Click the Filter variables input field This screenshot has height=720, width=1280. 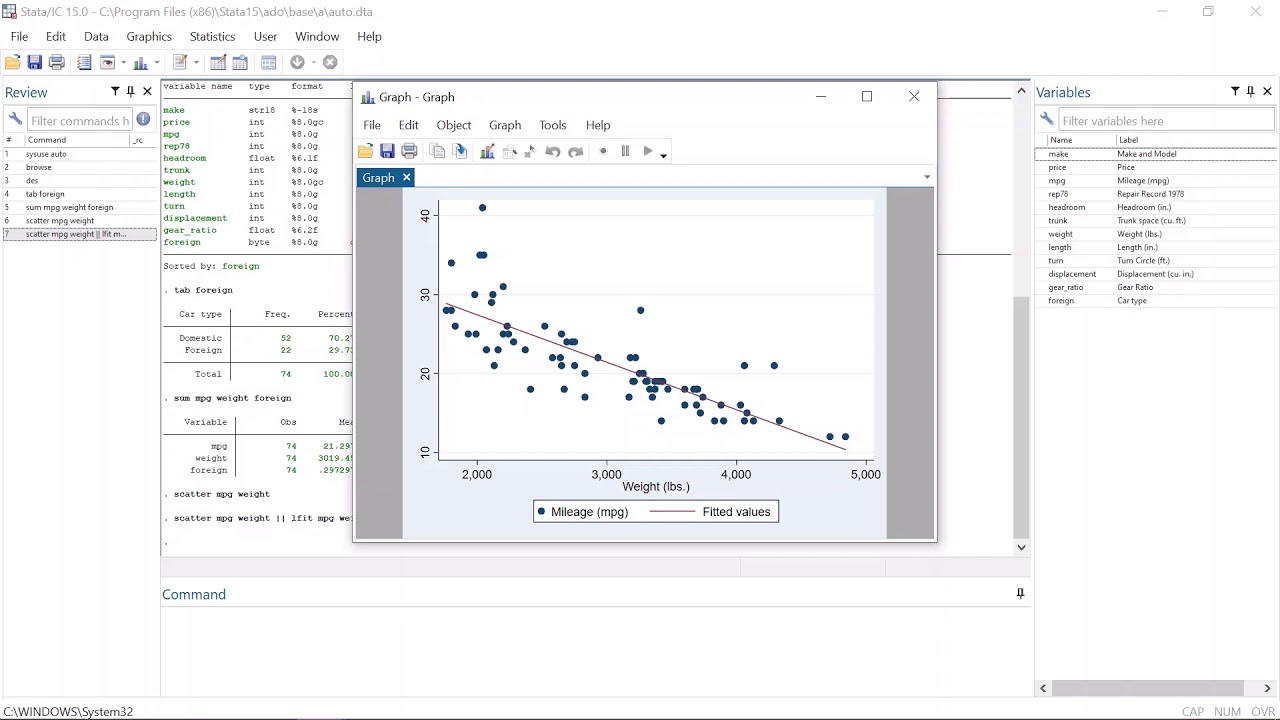(x=1166, y=121)
